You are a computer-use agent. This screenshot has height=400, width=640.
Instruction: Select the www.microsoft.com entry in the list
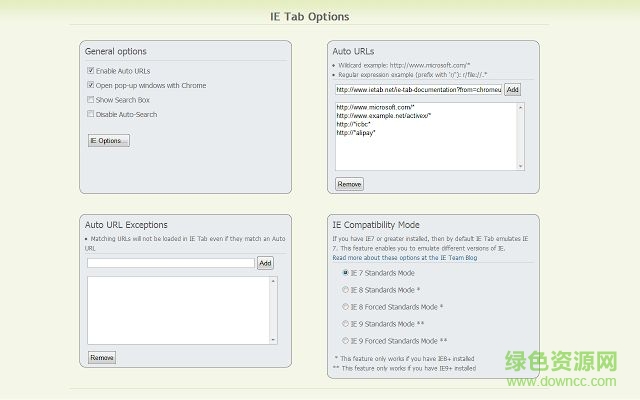[376, 107]
